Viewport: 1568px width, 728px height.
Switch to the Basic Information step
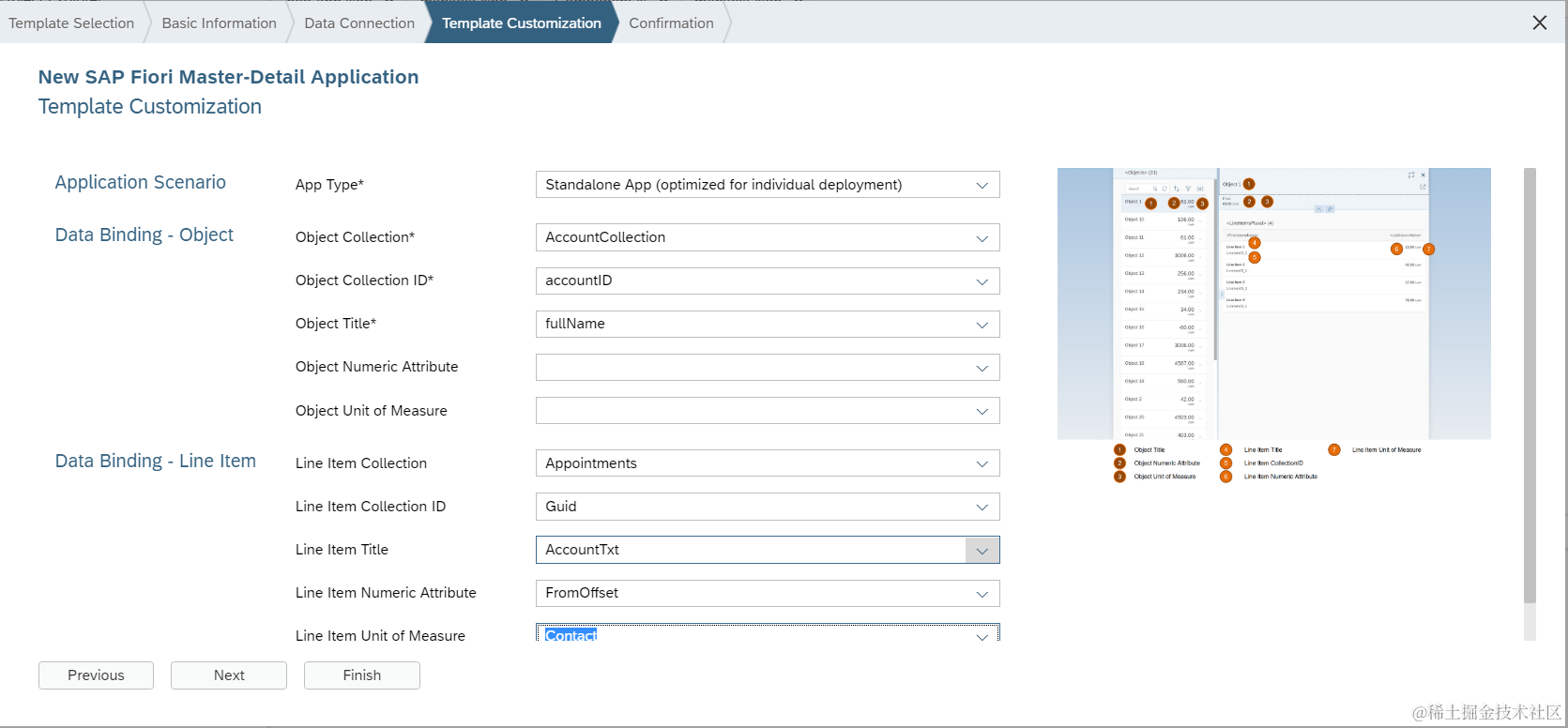click(x=219, y=23)
